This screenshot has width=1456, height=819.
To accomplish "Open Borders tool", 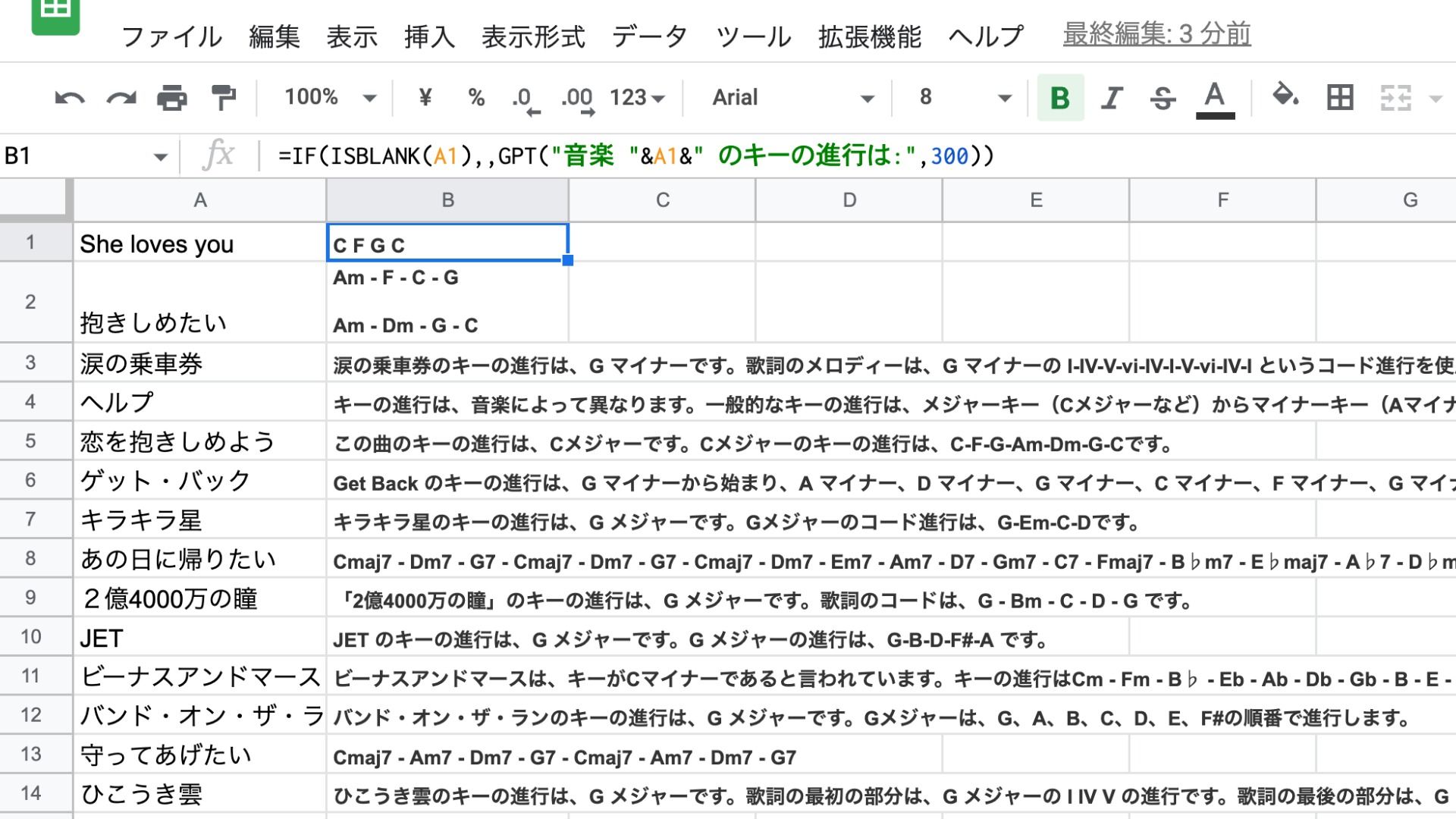I will pos(1340,97).
